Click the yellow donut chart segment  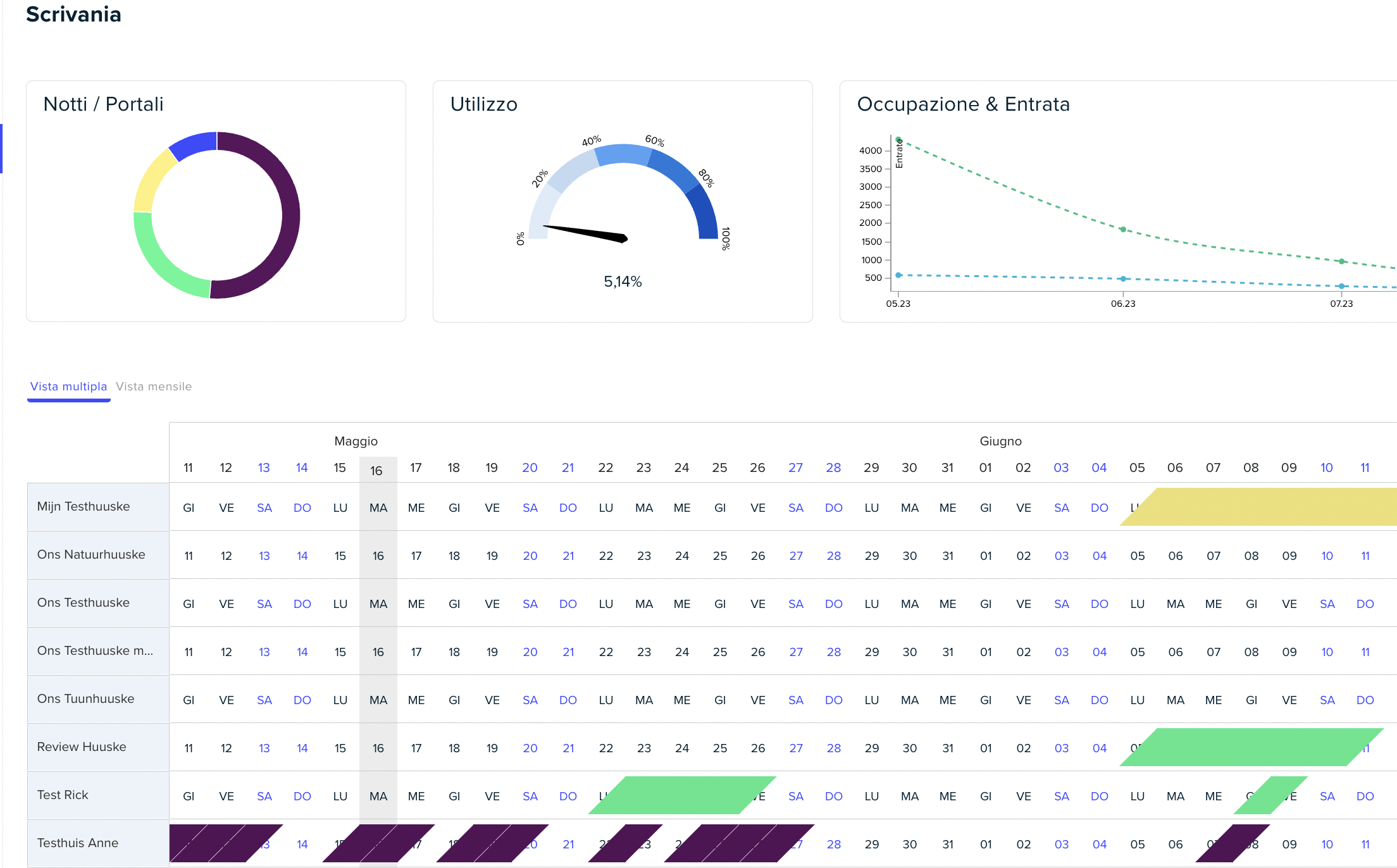(x=149, y=180)
